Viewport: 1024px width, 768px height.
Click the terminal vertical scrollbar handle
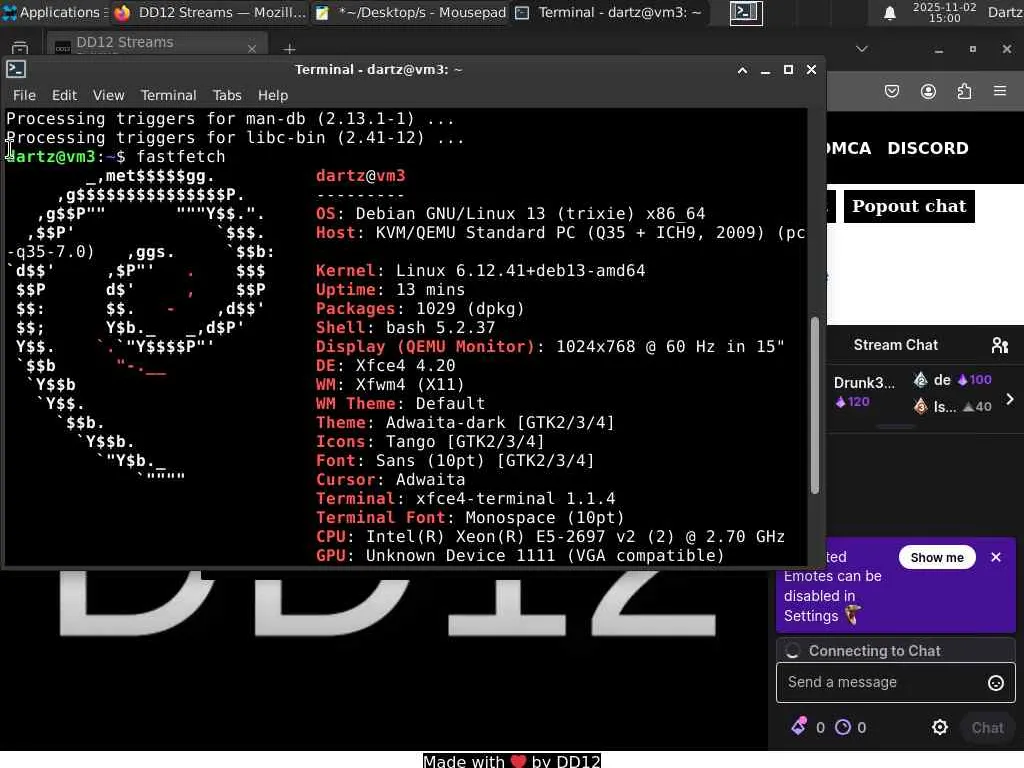point(814,405)
